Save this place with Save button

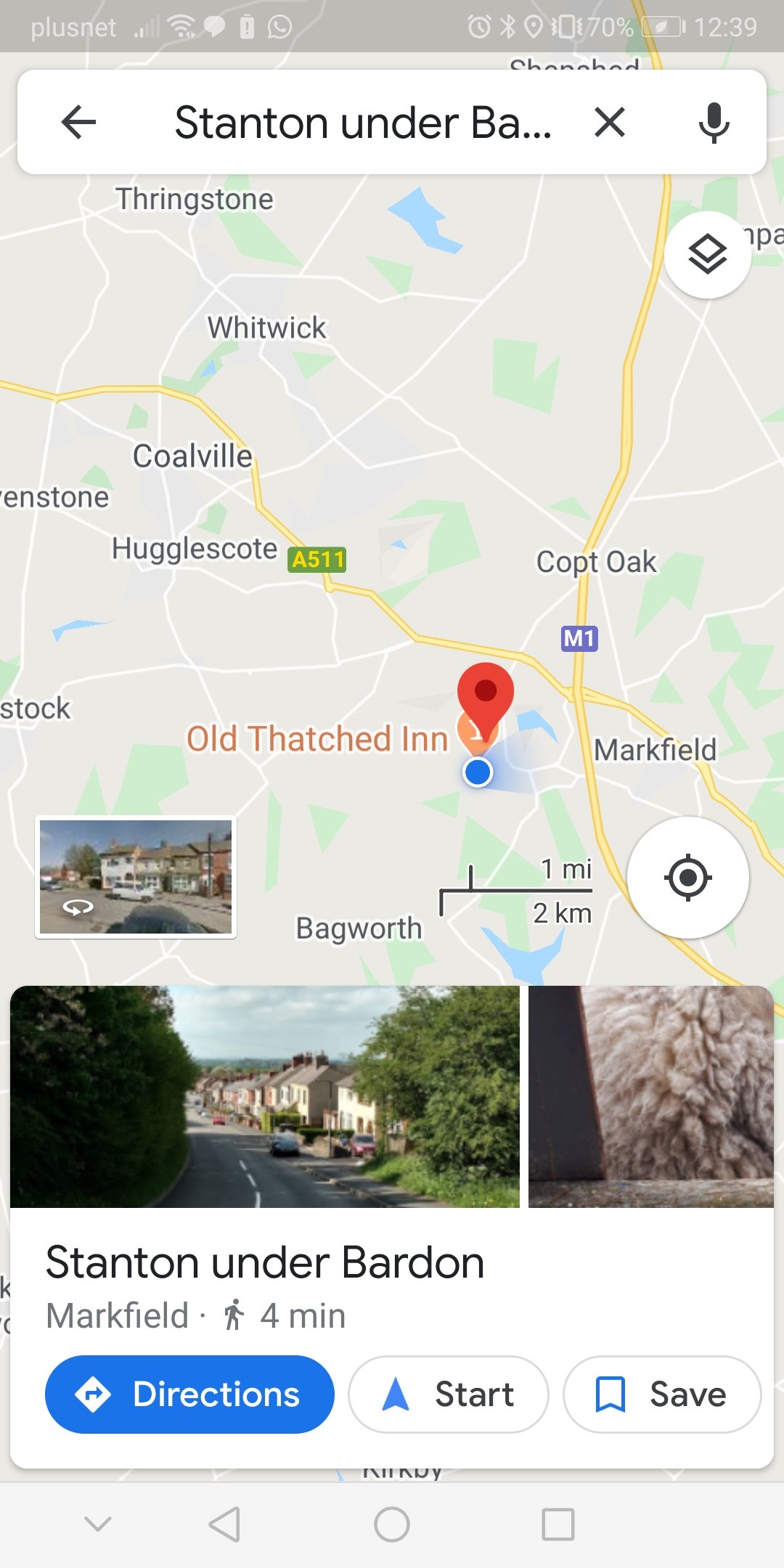(662, 1395)
